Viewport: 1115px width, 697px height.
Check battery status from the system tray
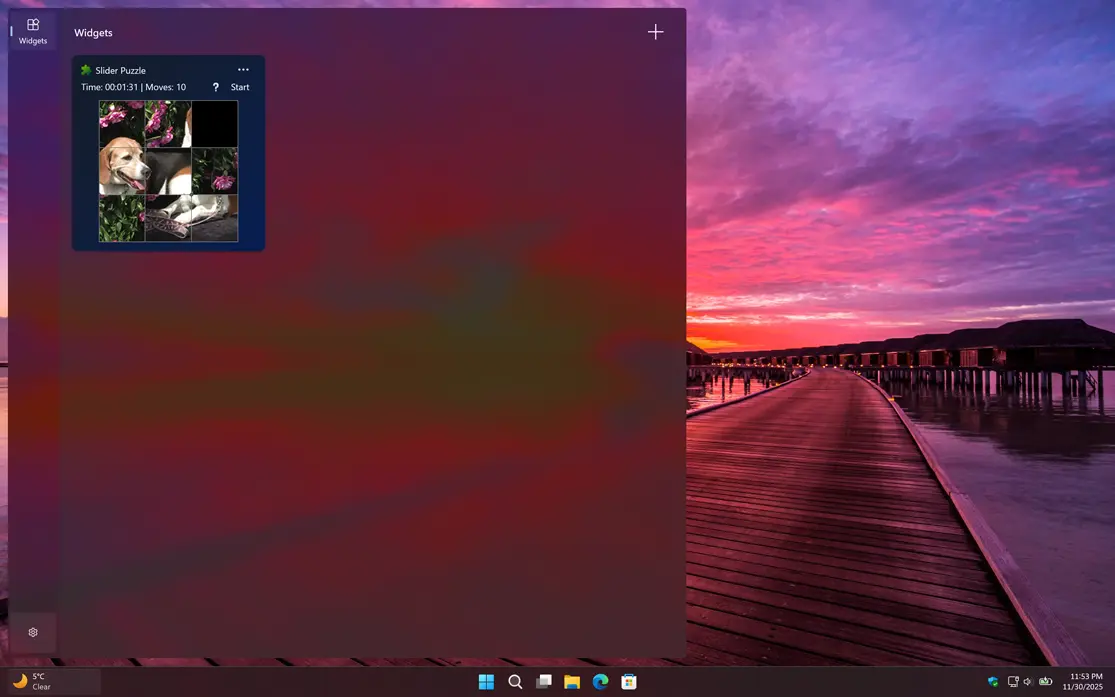click(1043, 681)
